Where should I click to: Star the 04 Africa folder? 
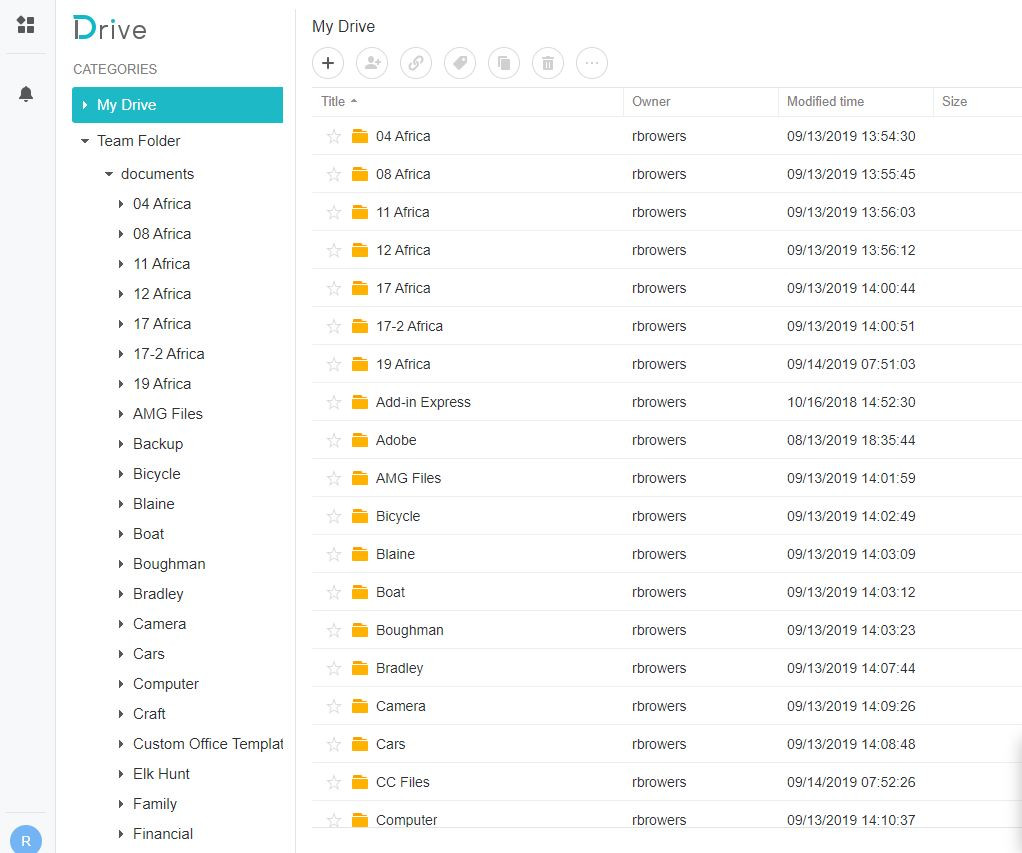point(334,136)
